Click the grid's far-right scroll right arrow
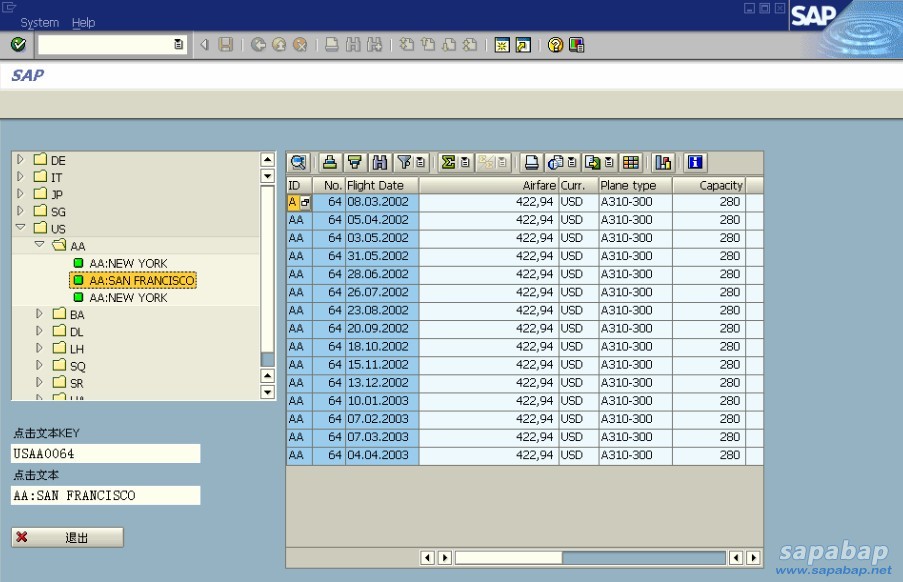The image size is (903, 582). [753, 557]
